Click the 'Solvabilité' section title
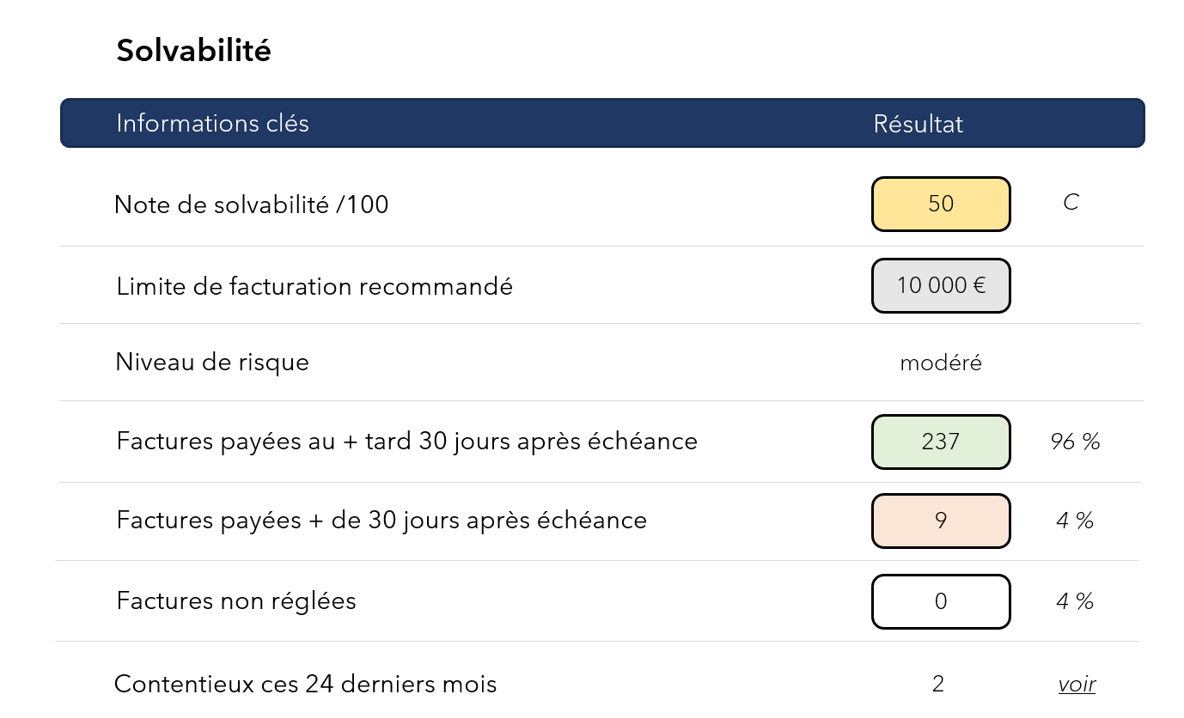This screenshot has height=718, width=1184. pyautogui.click(x=193, y=51)
